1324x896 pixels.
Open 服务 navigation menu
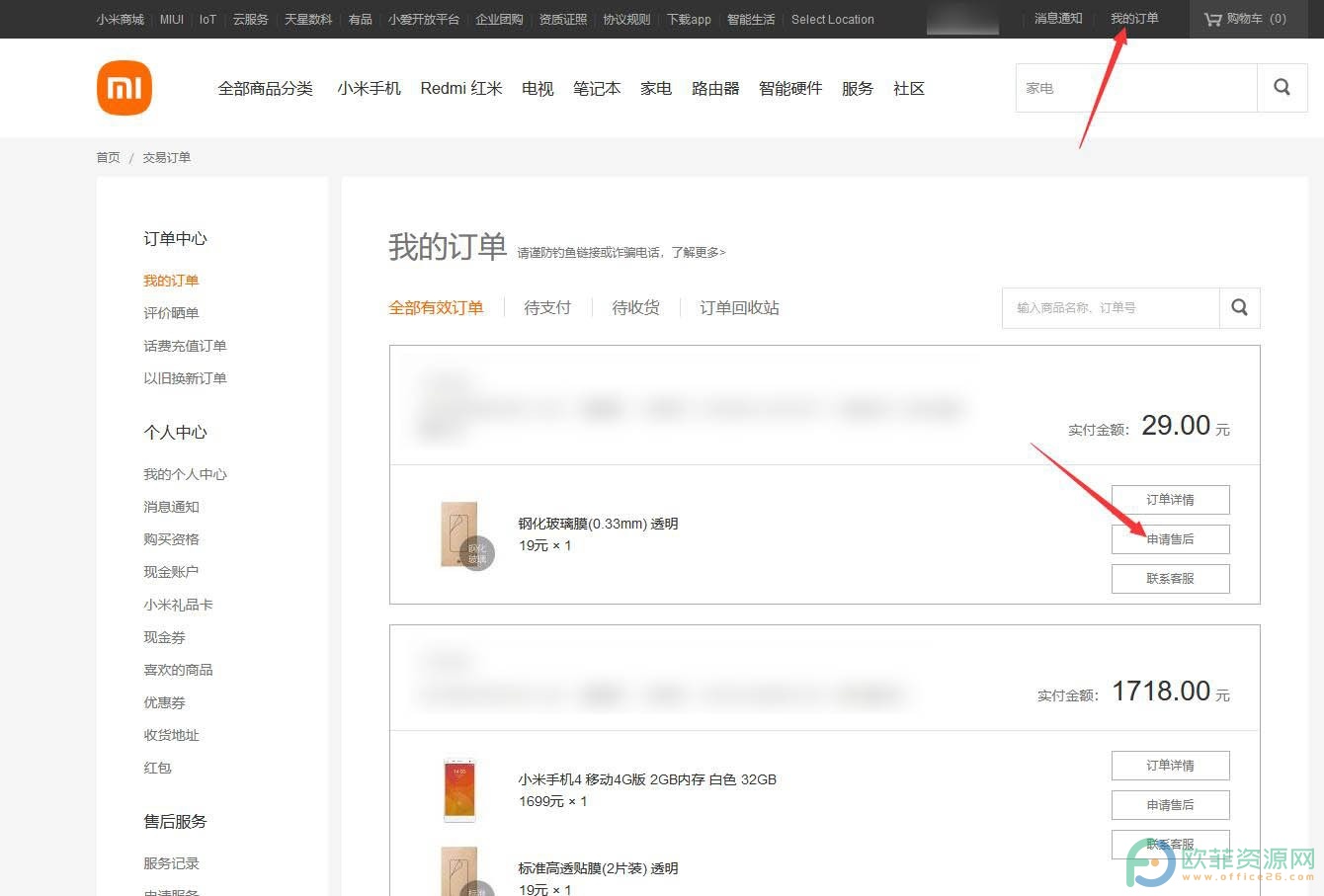[x=858, y=89]
